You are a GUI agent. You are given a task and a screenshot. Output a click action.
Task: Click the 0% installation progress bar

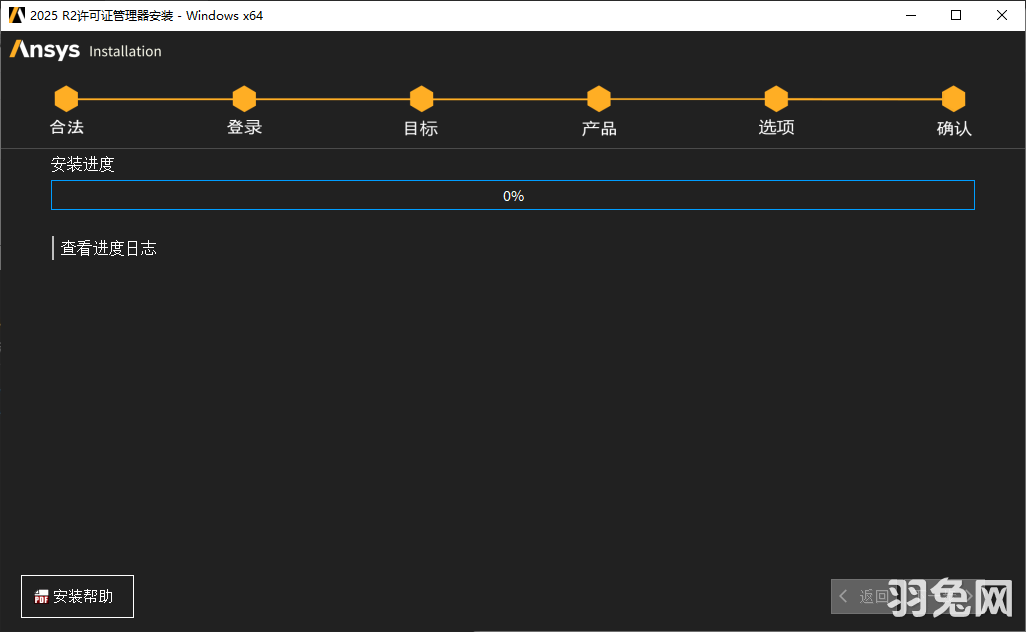click(512, 196)
